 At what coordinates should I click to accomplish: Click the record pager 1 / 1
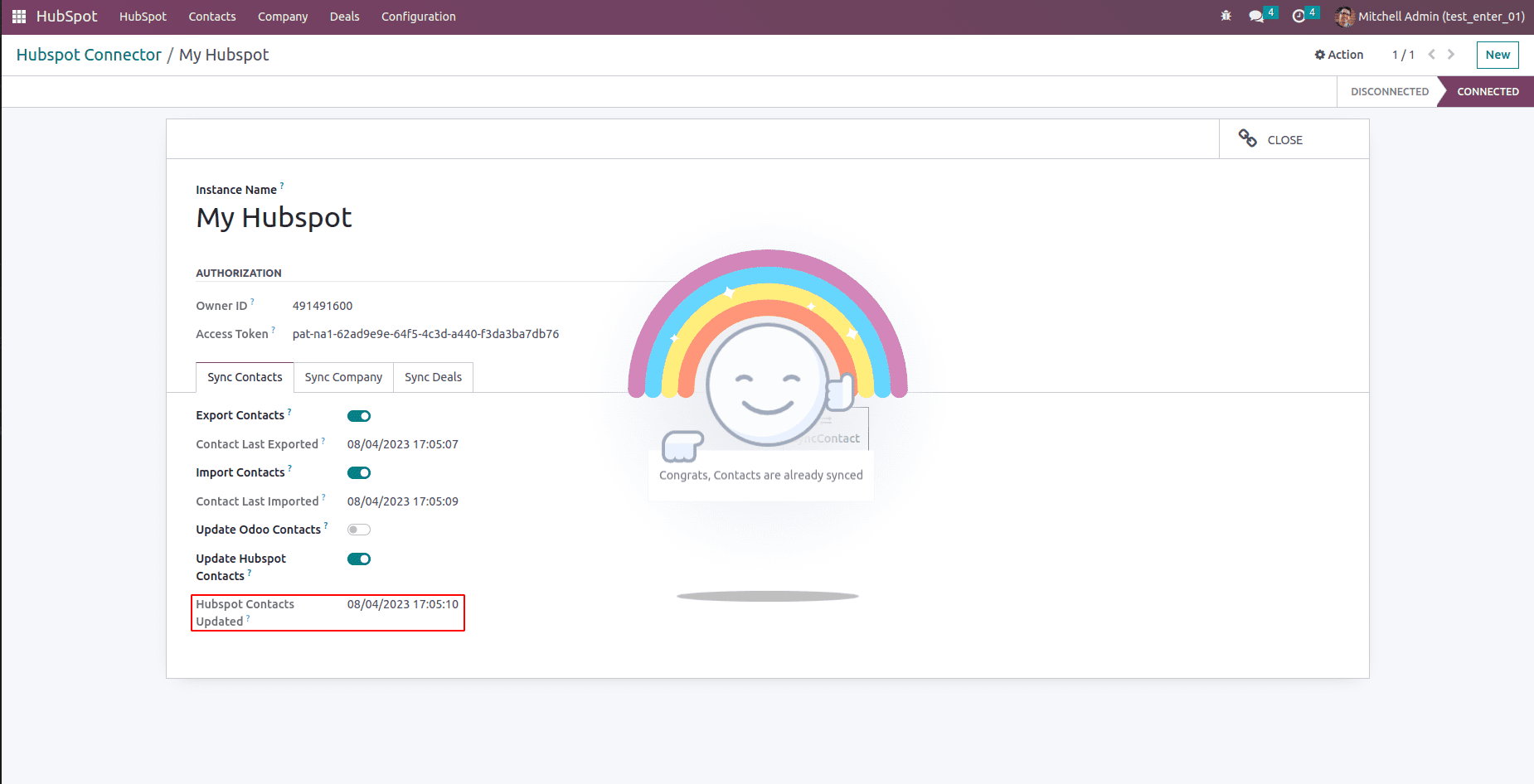pyautogui.click(x=1403, y=55)
